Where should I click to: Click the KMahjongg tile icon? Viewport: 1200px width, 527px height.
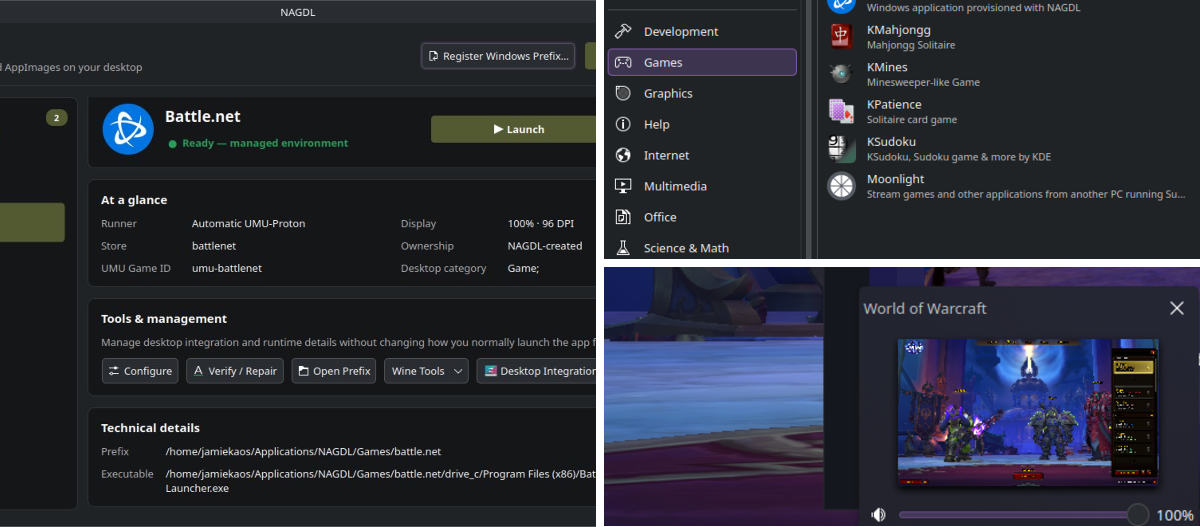841,36
